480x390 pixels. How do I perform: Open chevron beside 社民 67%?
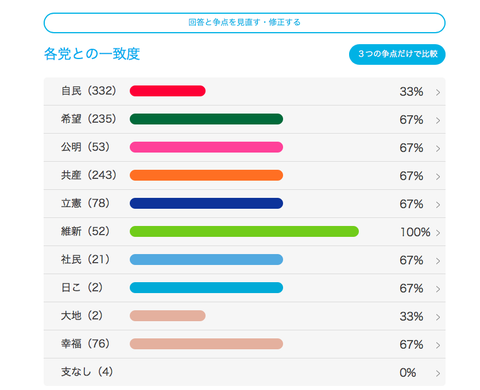tap(438, 261)
